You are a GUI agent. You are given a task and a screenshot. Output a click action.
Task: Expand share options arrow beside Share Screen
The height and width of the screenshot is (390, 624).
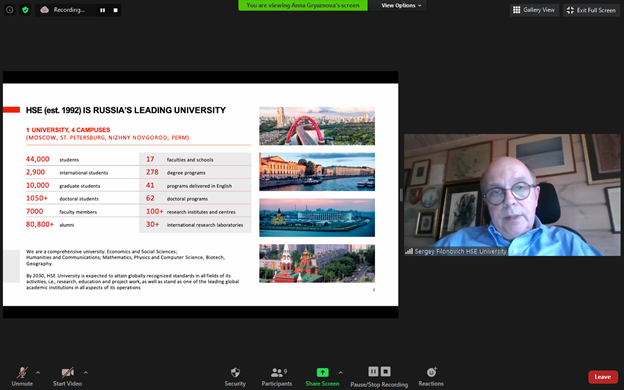tap(341, 373)
